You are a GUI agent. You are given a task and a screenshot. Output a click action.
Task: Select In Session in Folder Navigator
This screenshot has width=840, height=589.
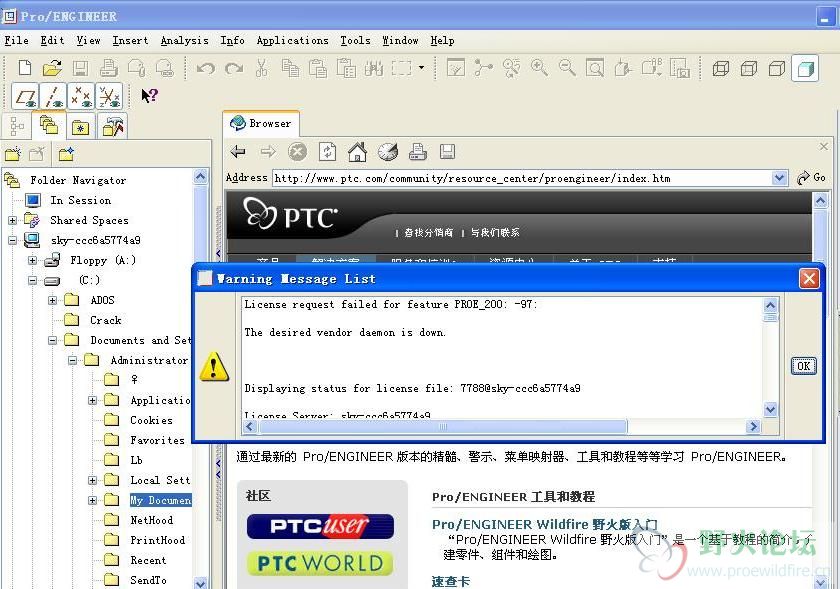pos(80,200)
